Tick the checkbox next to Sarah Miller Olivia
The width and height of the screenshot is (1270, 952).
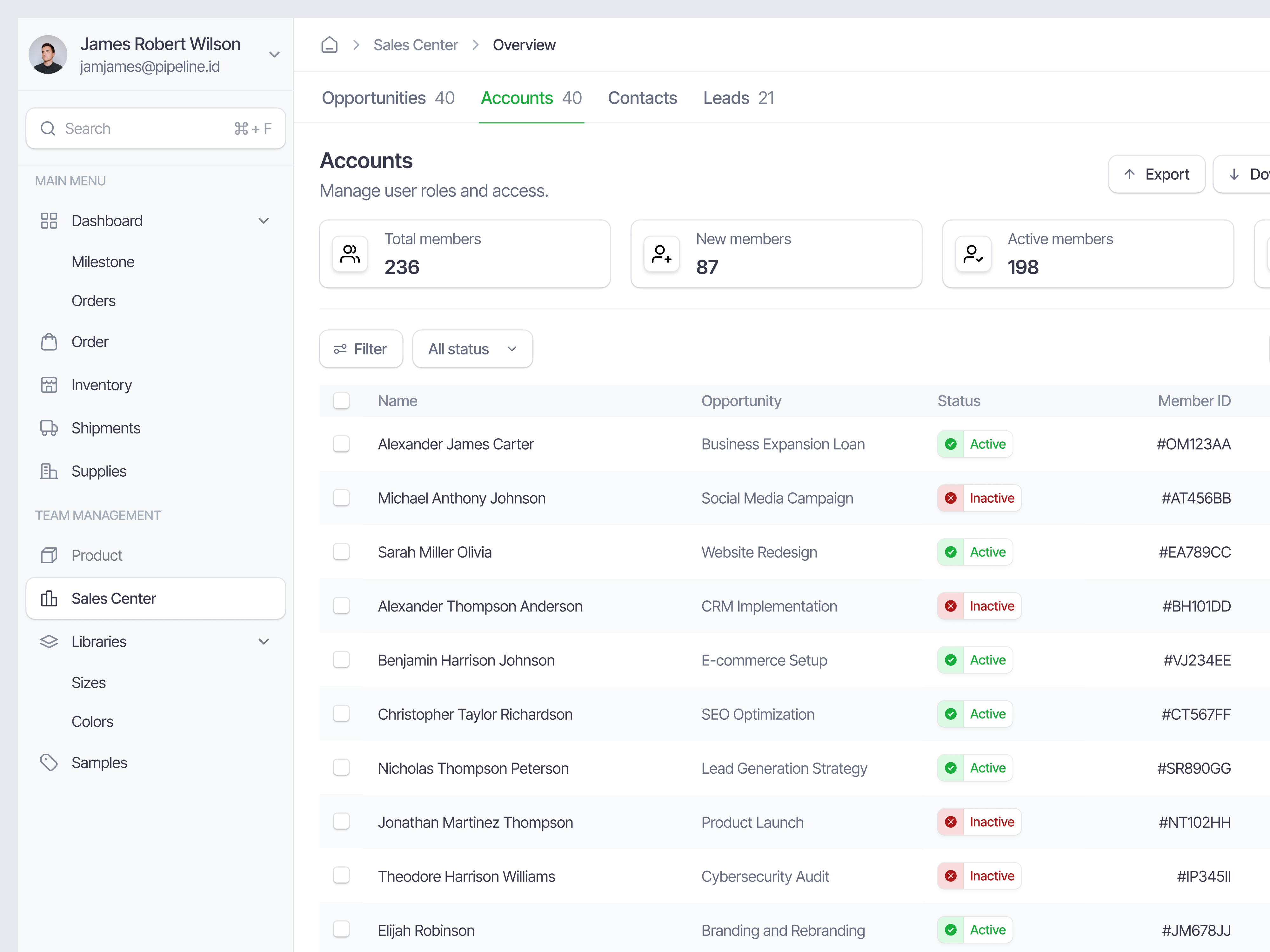pyautogui.click(x=342, y=552)
